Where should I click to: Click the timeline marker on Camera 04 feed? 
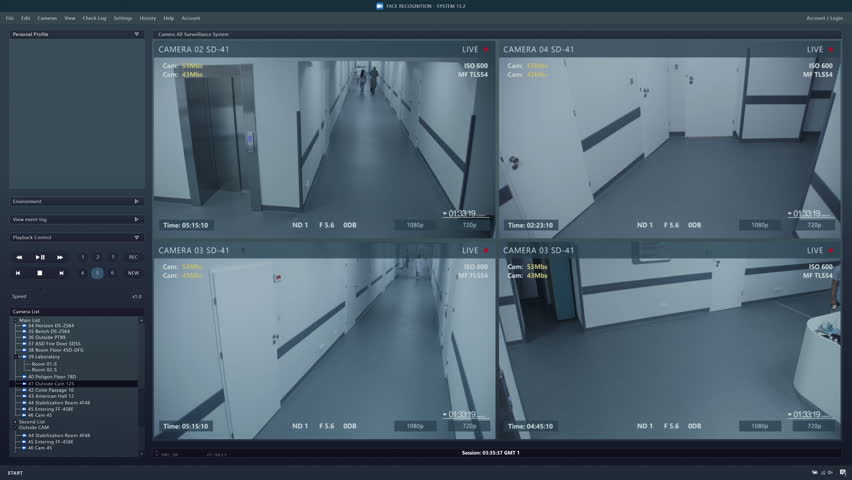click(790, 213)
